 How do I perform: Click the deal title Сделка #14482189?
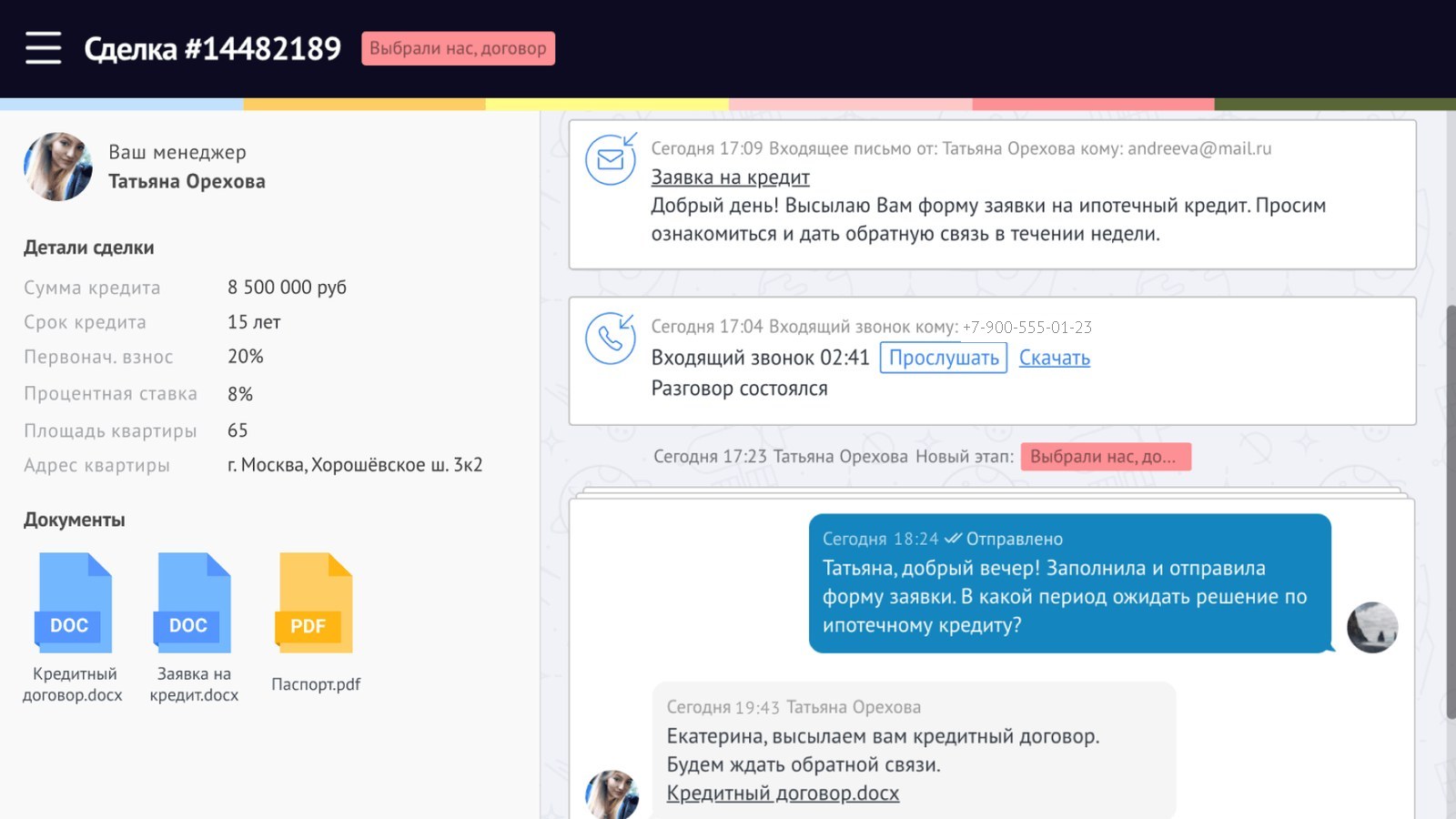click(x=212, y=48)
